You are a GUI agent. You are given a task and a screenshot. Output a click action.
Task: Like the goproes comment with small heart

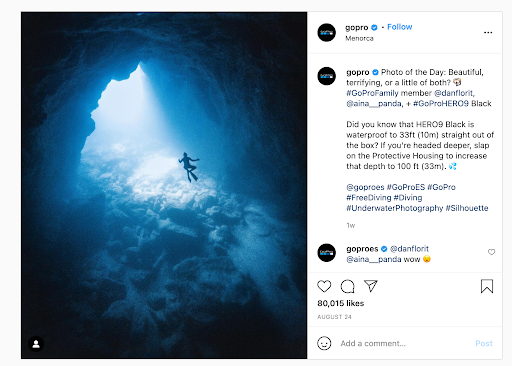(491, 252)
